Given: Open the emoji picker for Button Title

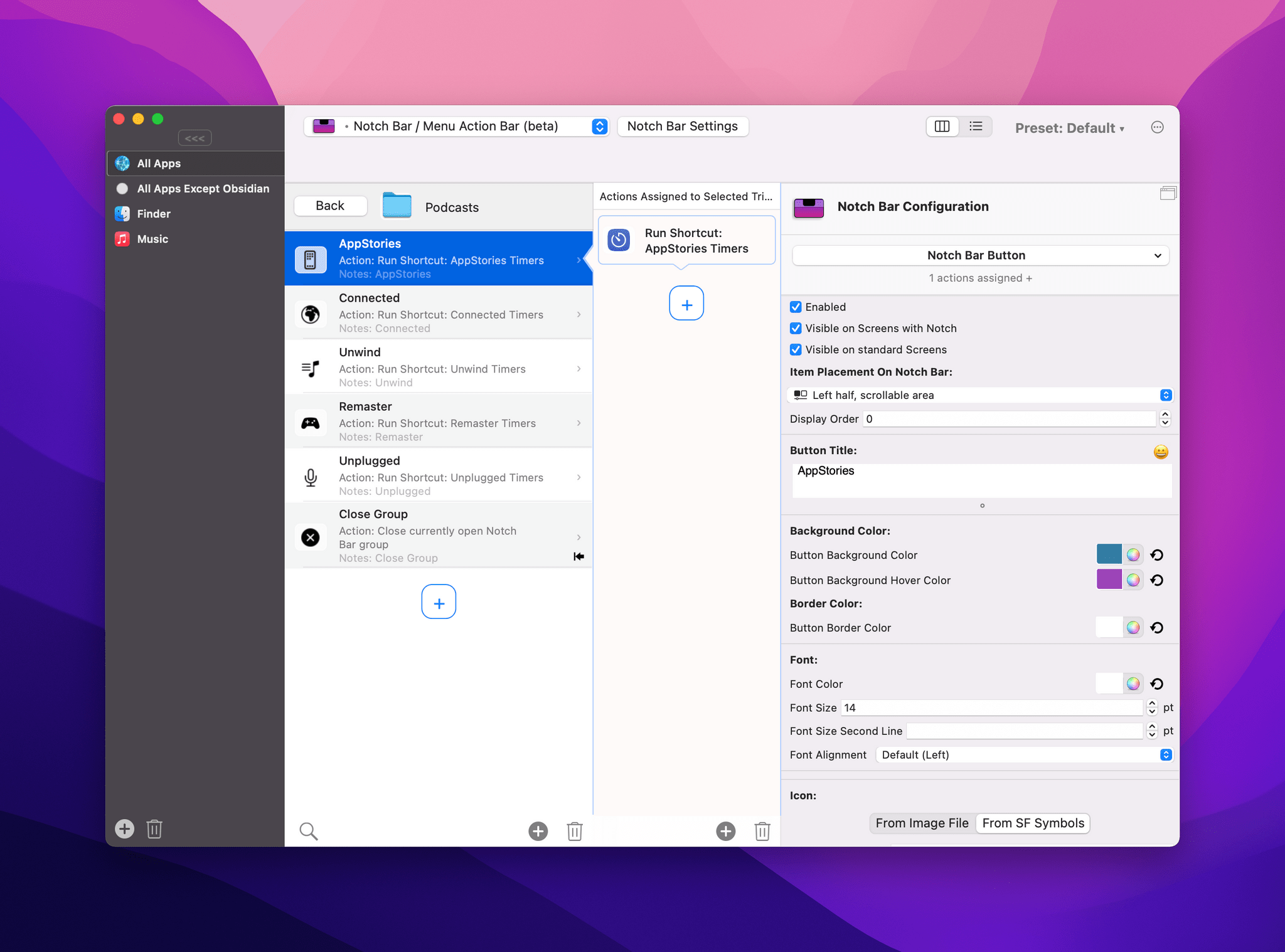Looking at the screenshot, I should [x=1161, y=452].
